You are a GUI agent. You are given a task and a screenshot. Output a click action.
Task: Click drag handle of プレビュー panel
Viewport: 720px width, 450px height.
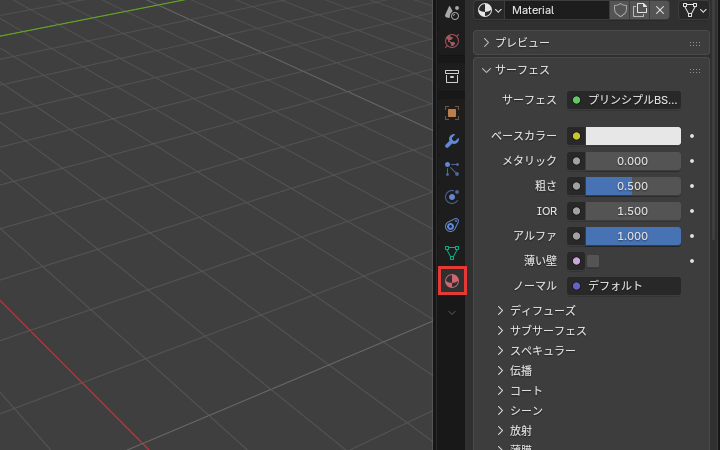(695, 44)
